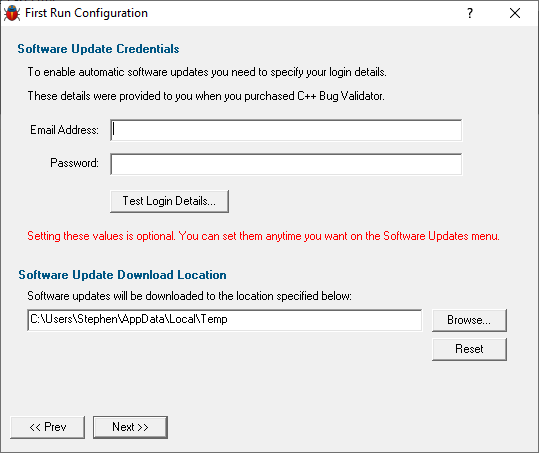Proceed with the Next >> button
The image size is (539, 453).
(130, 427)
